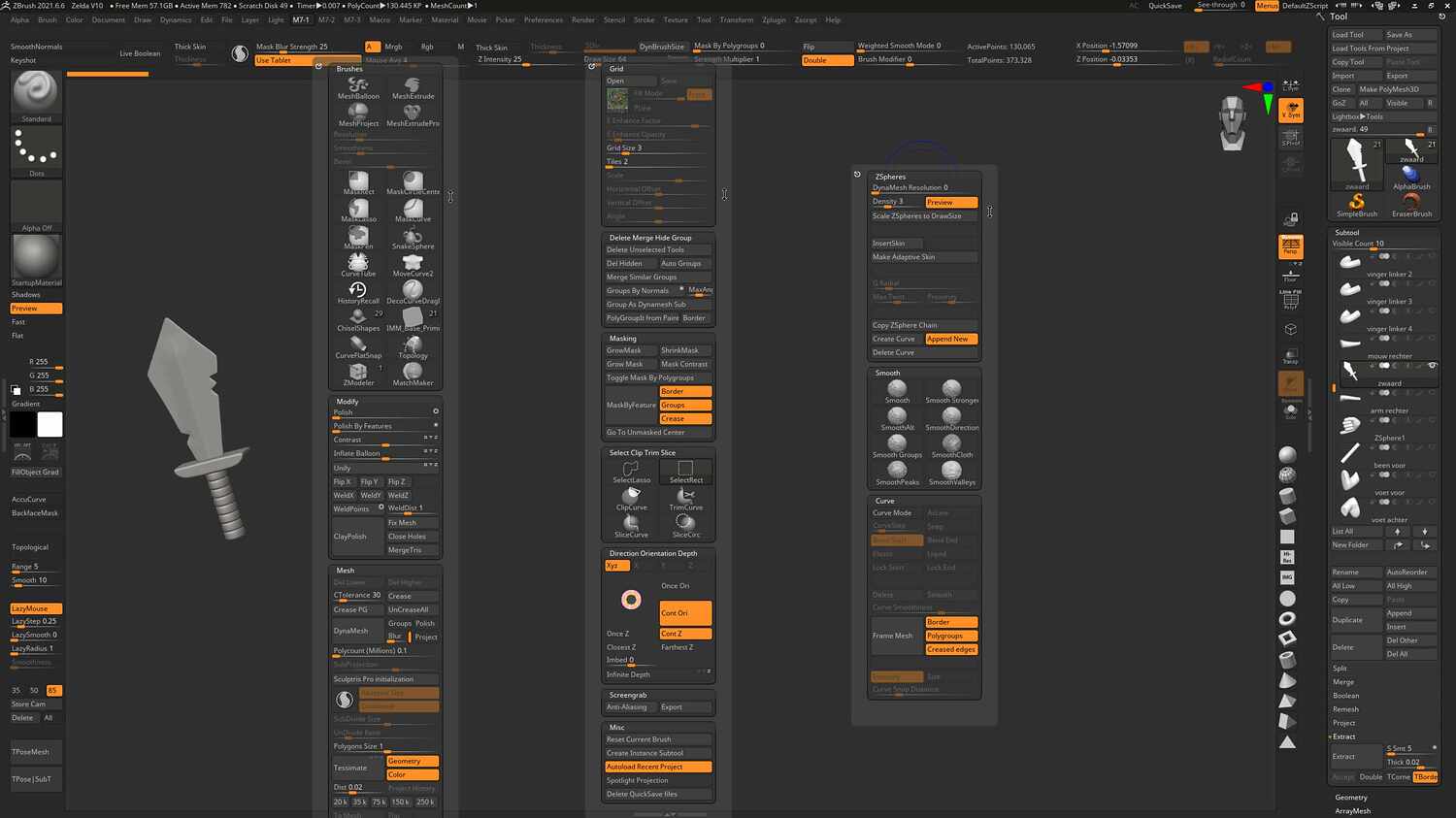
Task: Select the ZModeler brush
Action: (357, 371)
